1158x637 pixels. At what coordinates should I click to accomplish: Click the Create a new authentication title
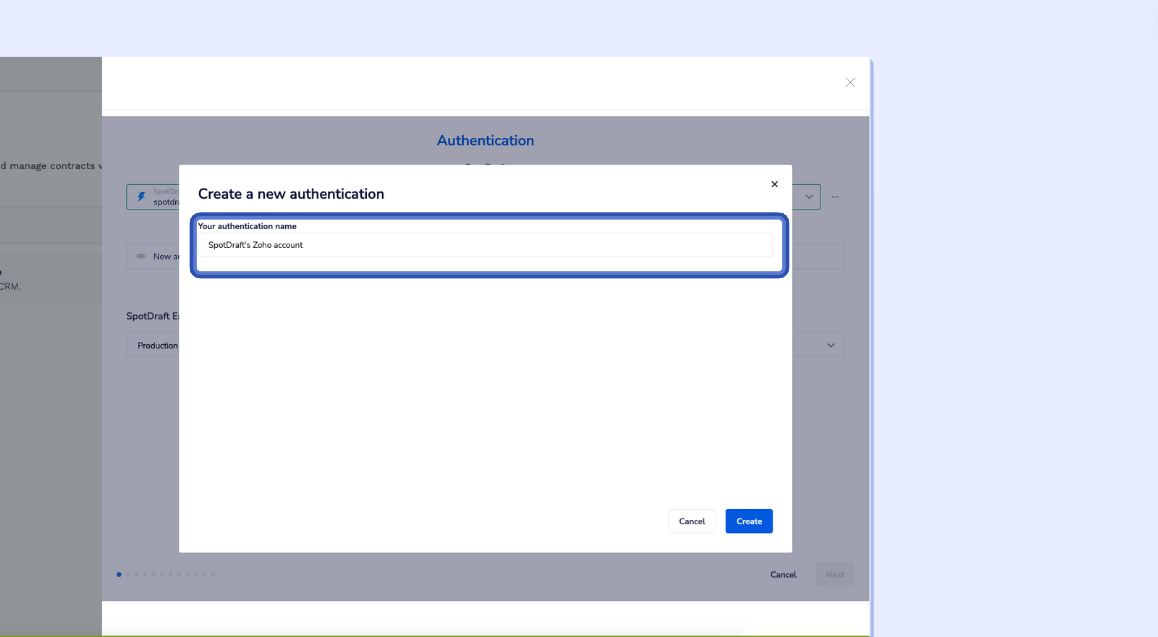[x=291, y=194]
